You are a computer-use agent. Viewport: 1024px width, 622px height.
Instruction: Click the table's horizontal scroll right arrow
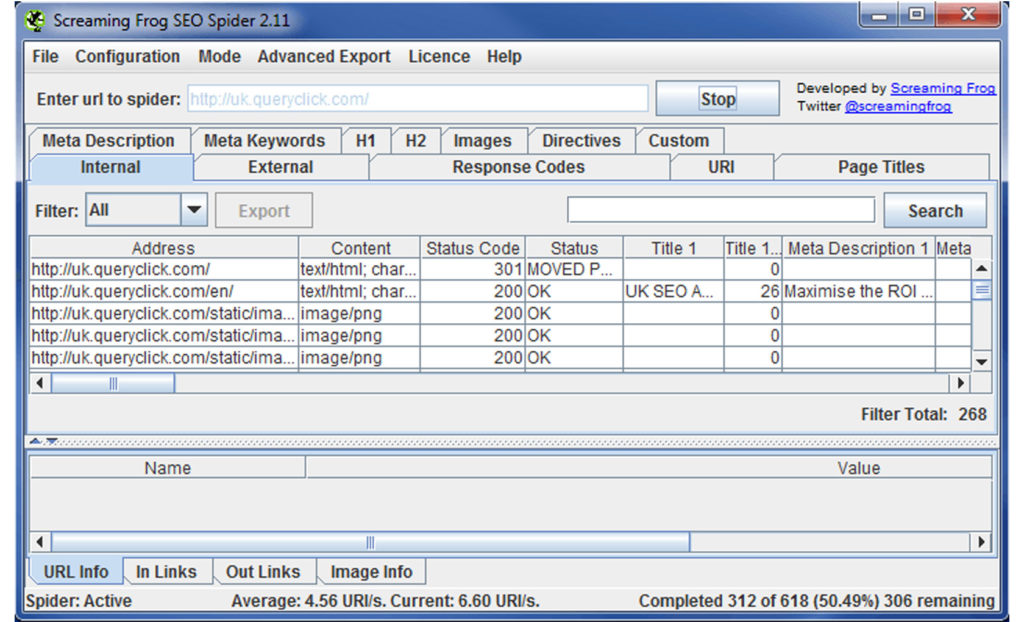point(959,383)
